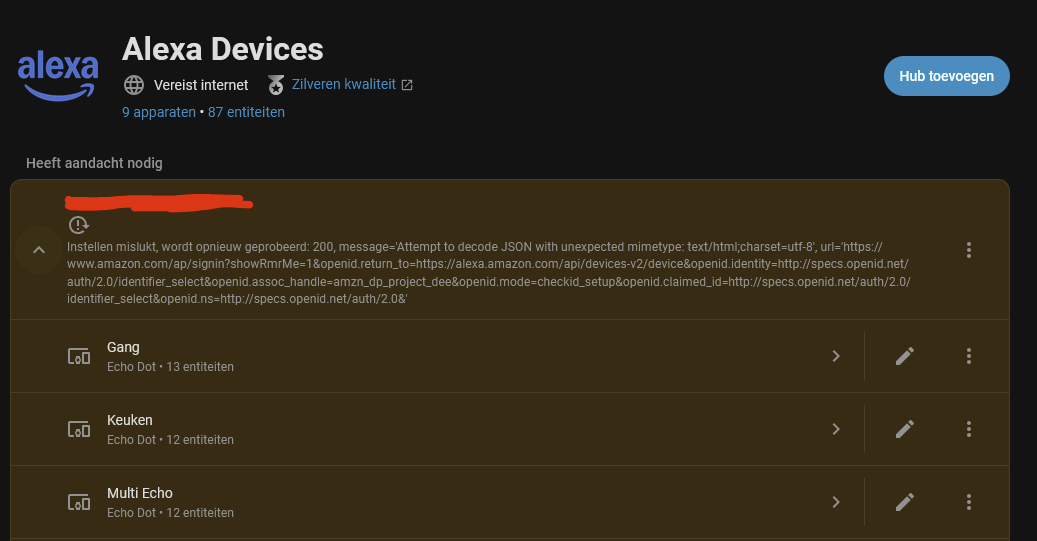Open the Gang device overflow menu
The height and width of the screenshot is (541, 1037).
(x=969, y=356)
